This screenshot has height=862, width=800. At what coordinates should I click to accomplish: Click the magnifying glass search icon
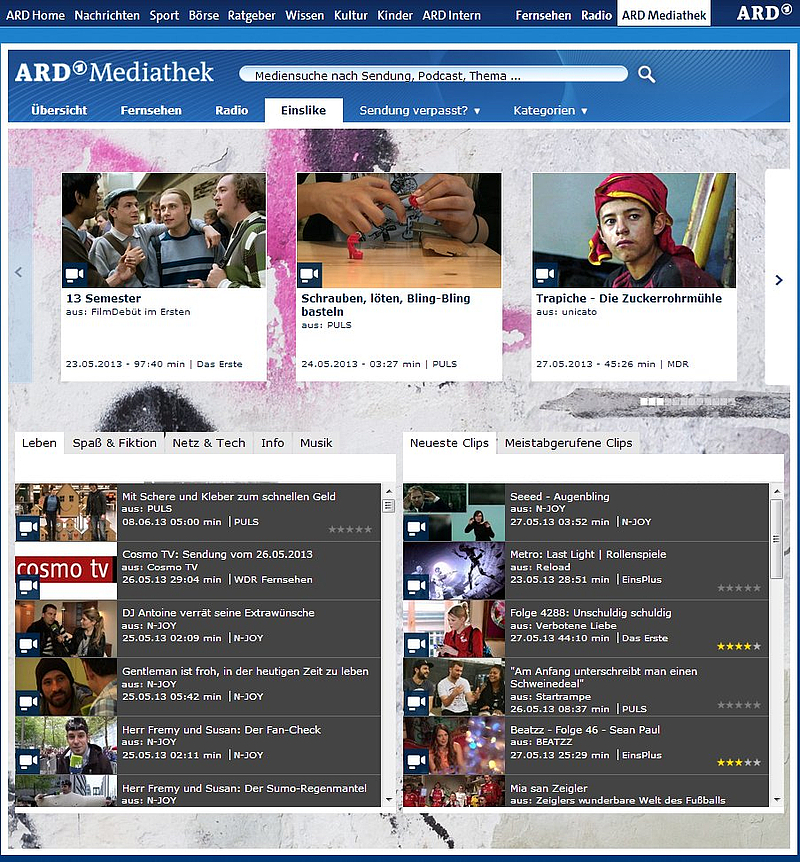tap(646, 75)
